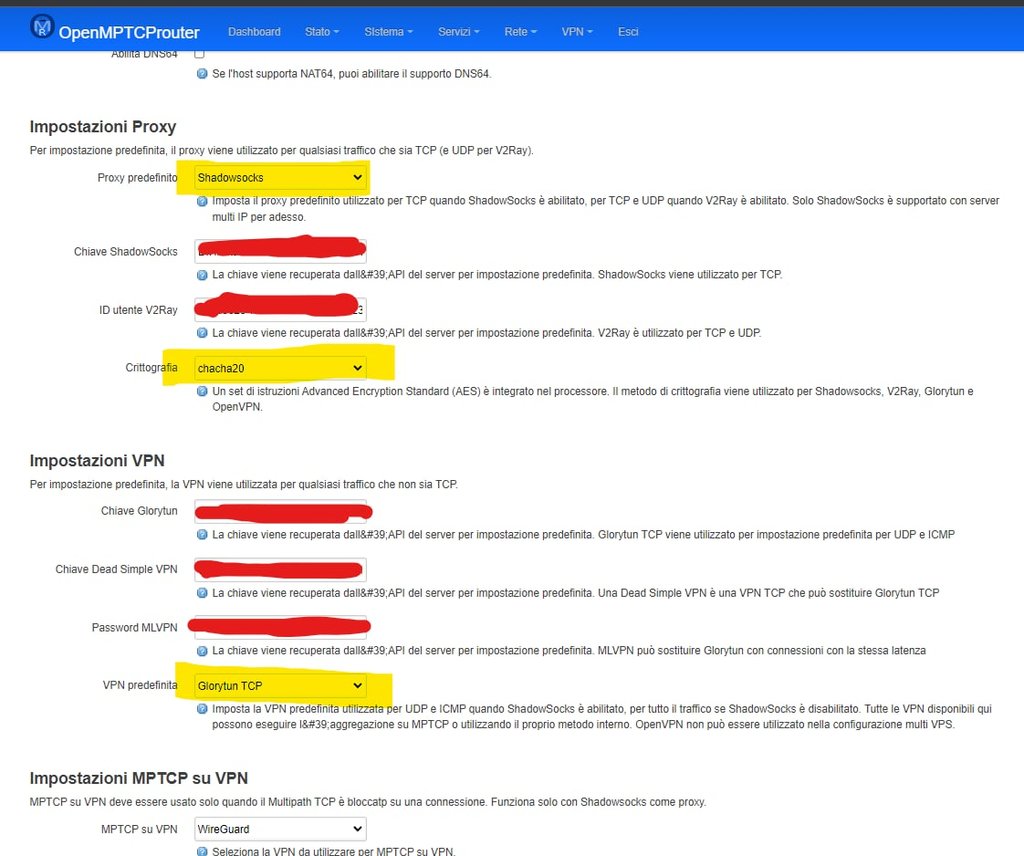Click the info icon under Chiave Glorytun
The height and width of the screenshot is (856, 1024).
(x=202, y=535)
